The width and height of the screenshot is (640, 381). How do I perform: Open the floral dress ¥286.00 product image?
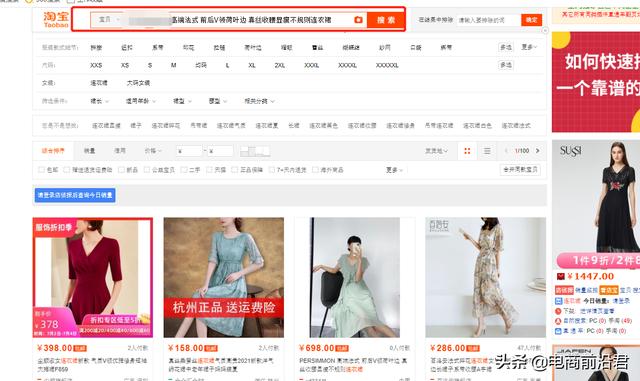pyautogui.click(x=486, y=277)
